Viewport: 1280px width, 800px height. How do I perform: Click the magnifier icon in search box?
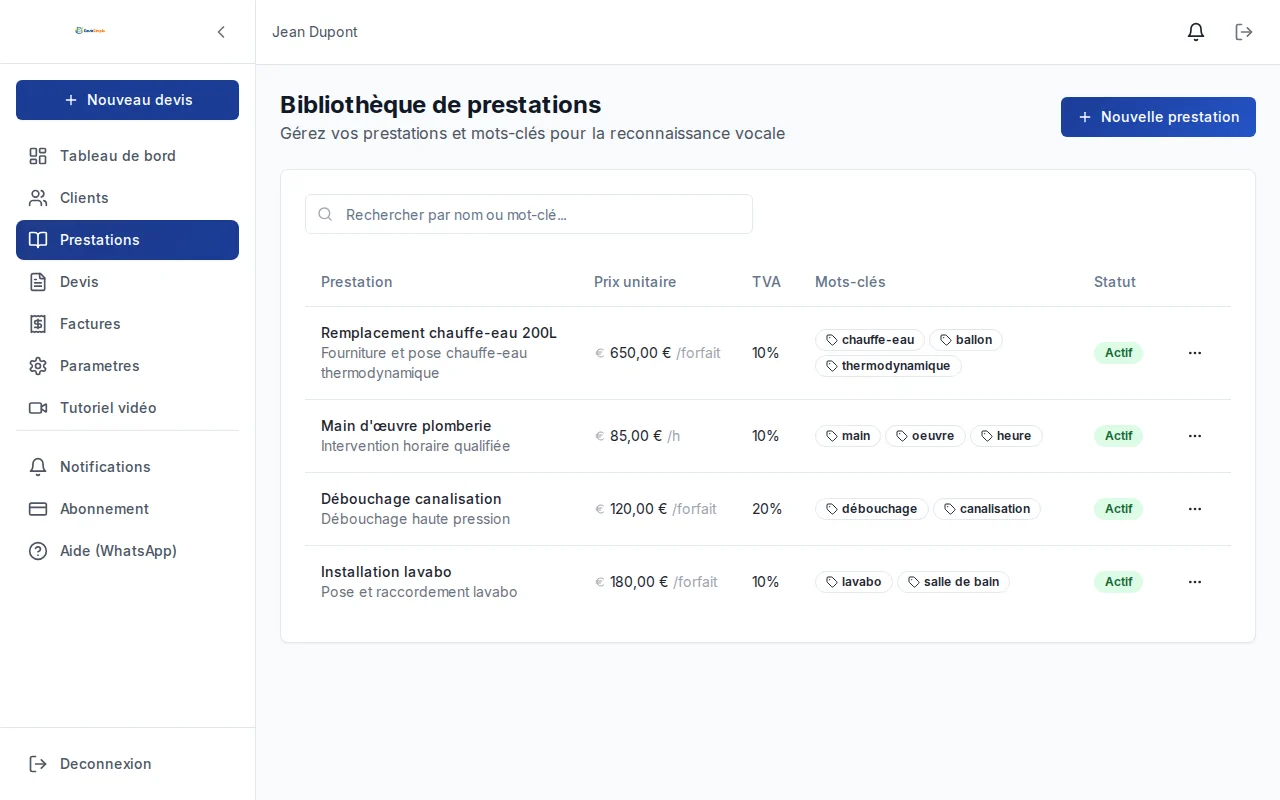pos(325,214)
